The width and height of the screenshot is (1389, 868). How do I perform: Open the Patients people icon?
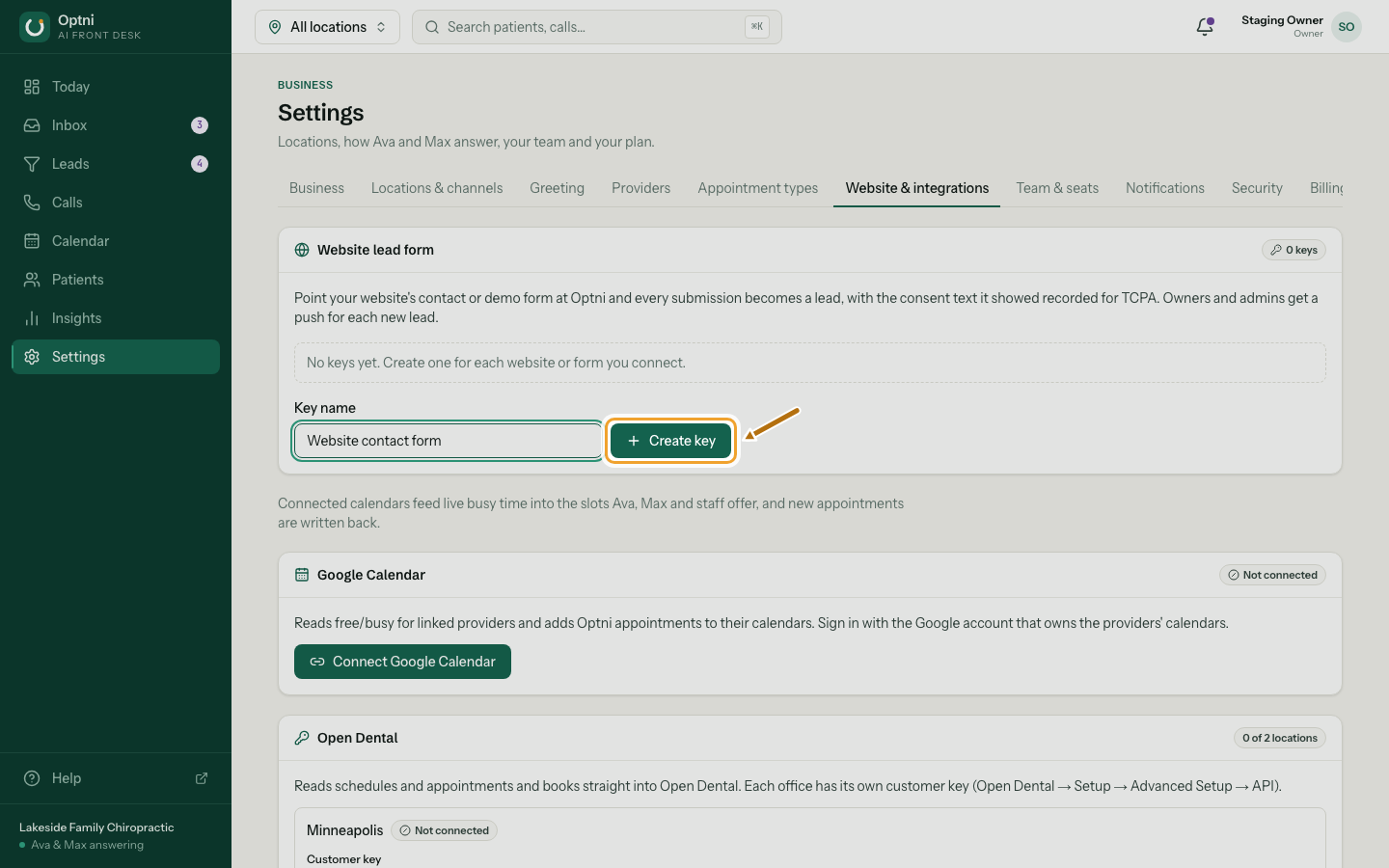tap(32, 280)
